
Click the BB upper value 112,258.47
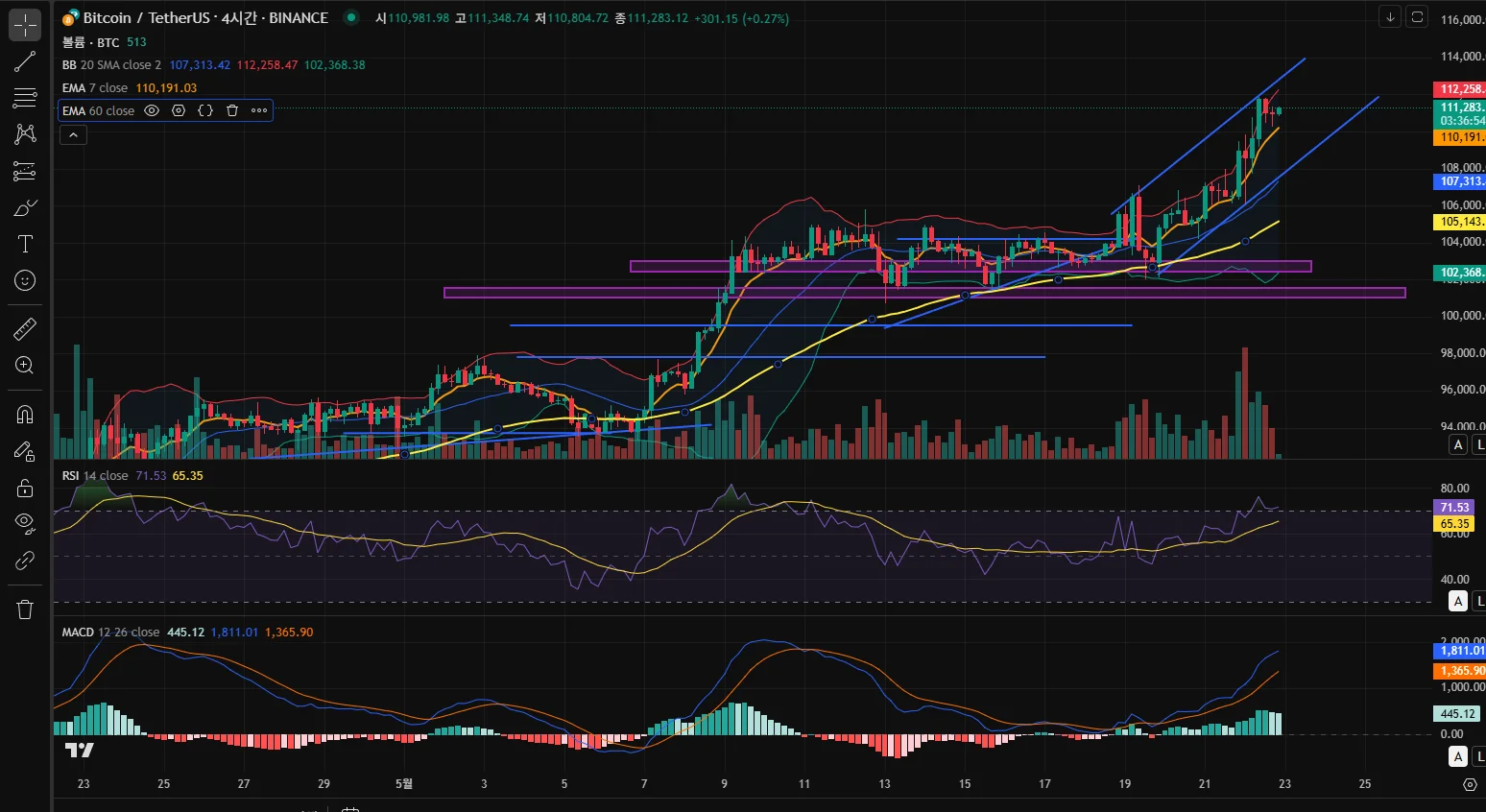267,65
